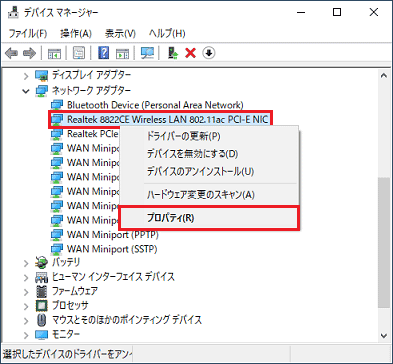Viewport: 393px width, 364px height.
Task: Choose ドライバーの更新(P) from context menu
Action: (209, 136)
